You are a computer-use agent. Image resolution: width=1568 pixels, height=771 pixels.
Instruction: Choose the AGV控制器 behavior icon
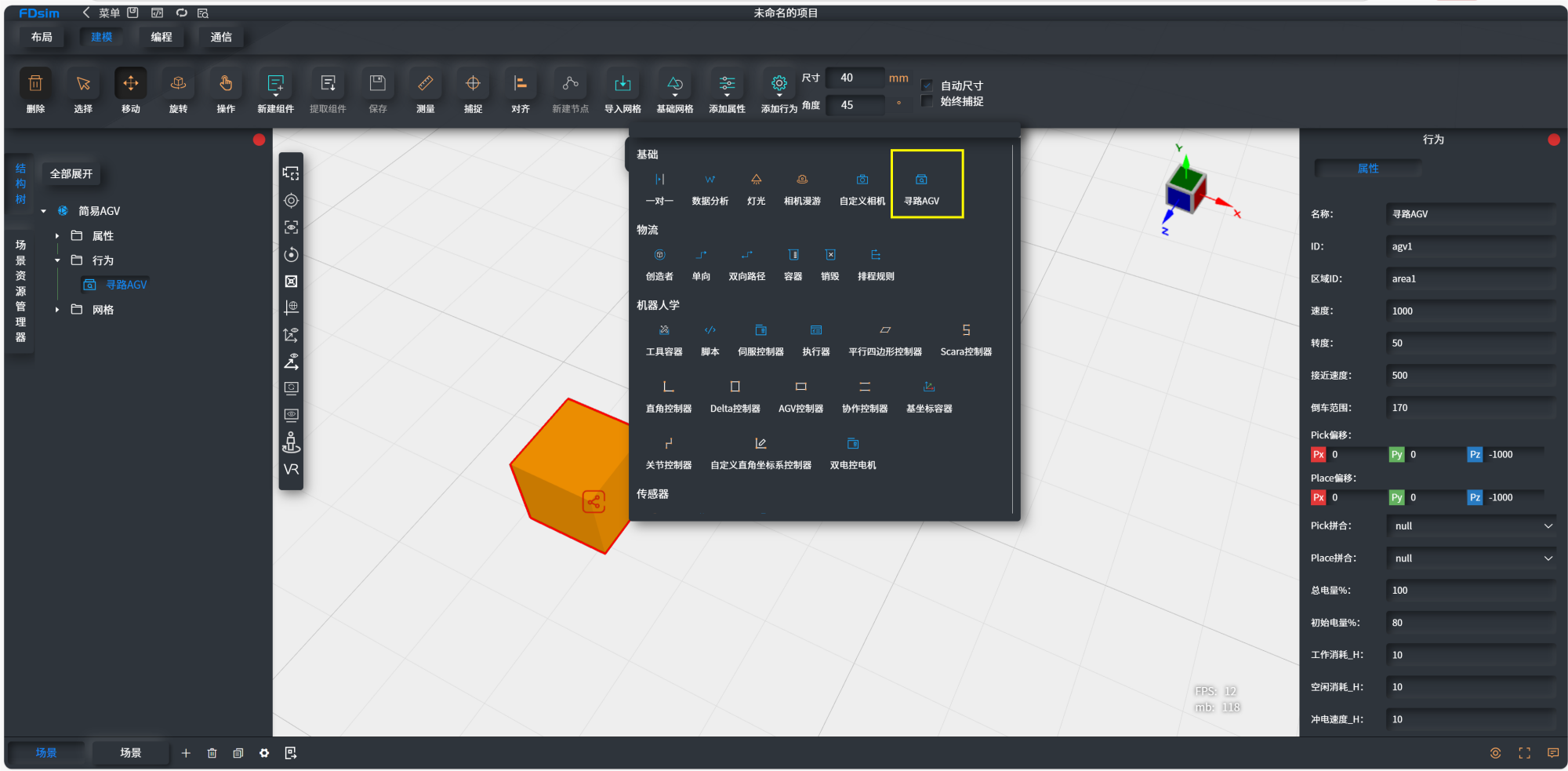point(800,387)
